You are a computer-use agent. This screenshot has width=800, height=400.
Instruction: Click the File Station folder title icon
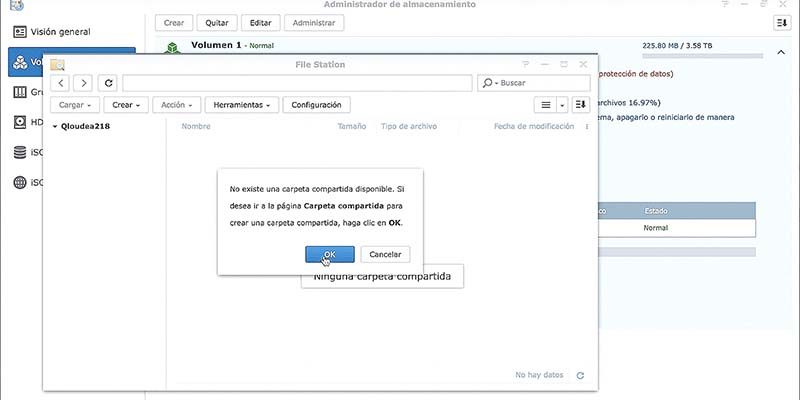(57, 65)
